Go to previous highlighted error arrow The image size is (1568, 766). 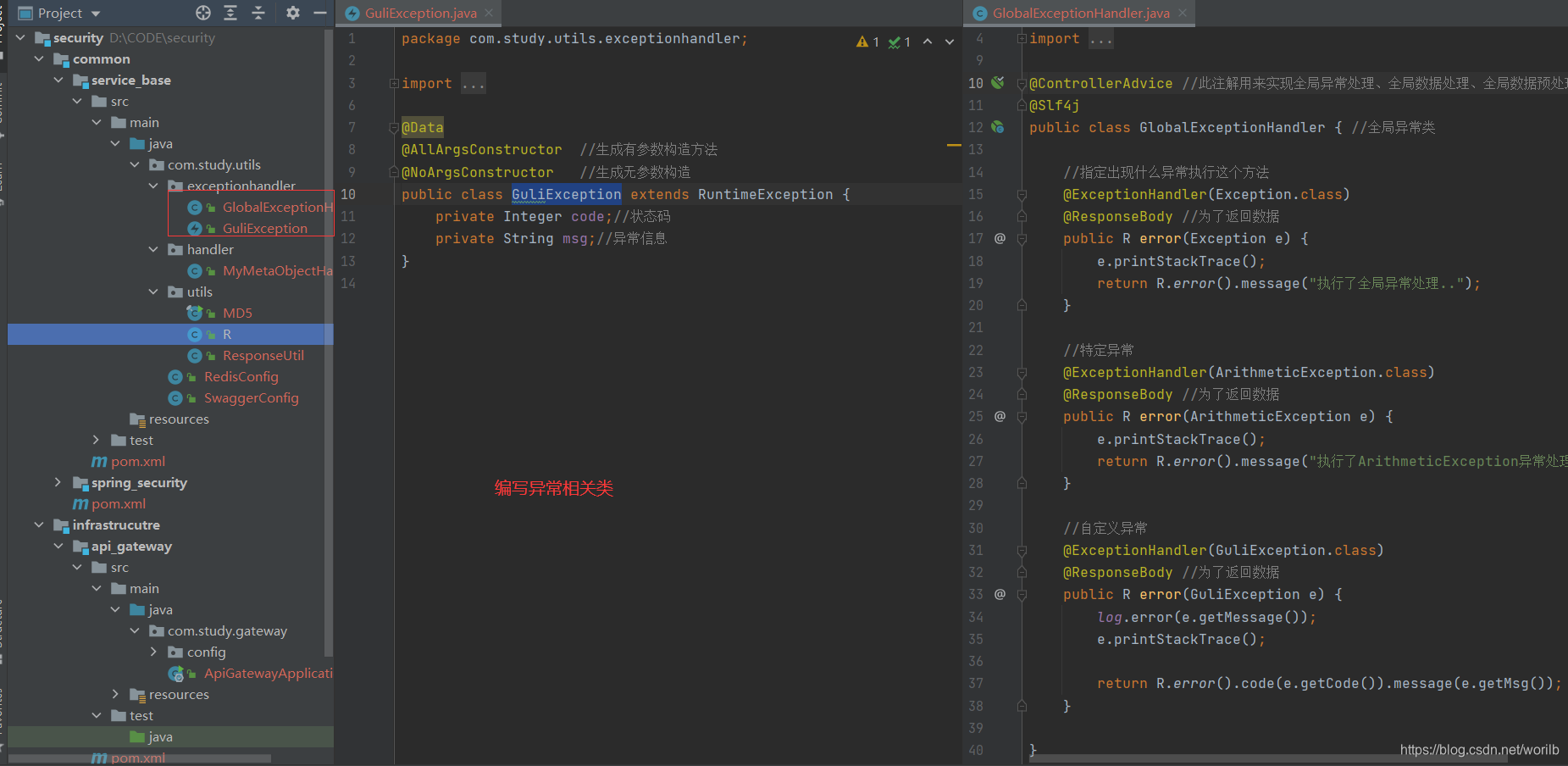[x=928, y=42]
